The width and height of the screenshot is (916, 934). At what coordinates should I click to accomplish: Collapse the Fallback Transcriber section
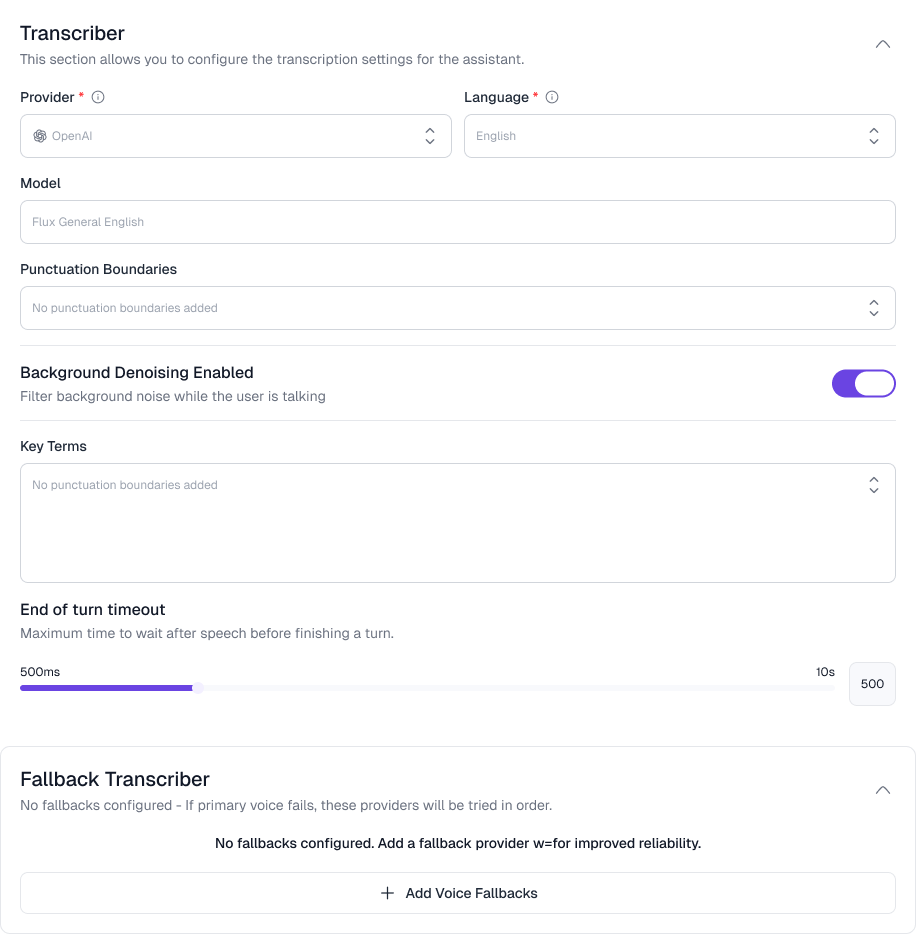(883, 789)
